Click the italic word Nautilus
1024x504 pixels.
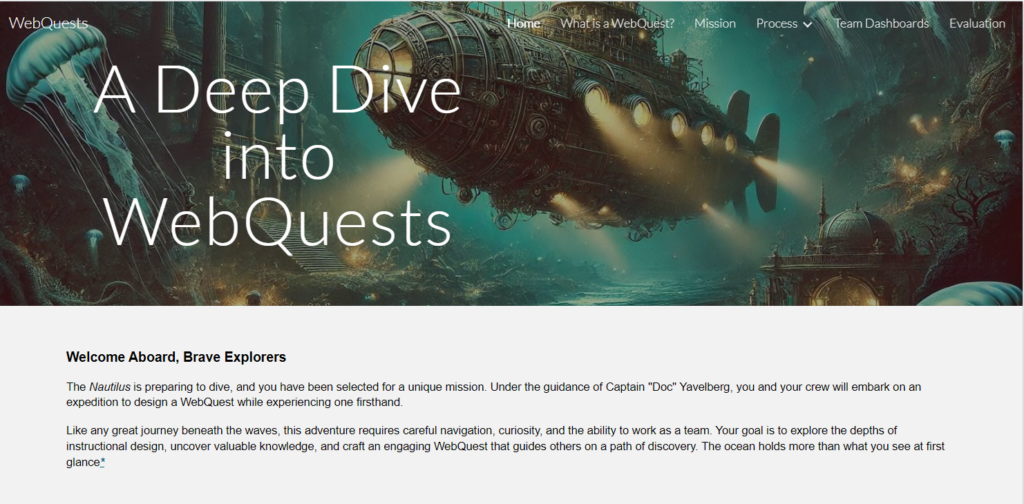pyautogui.click(x=108, y=386)
